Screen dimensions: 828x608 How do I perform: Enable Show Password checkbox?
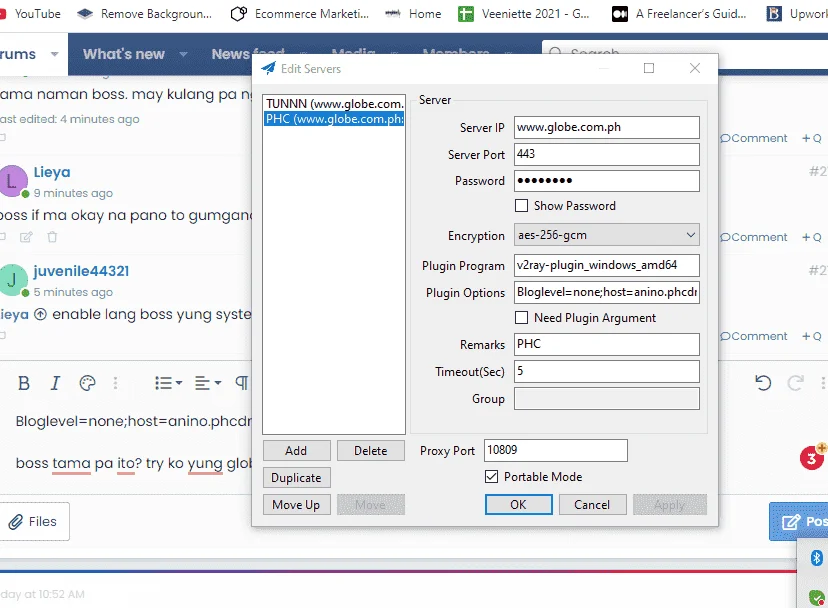521,205
